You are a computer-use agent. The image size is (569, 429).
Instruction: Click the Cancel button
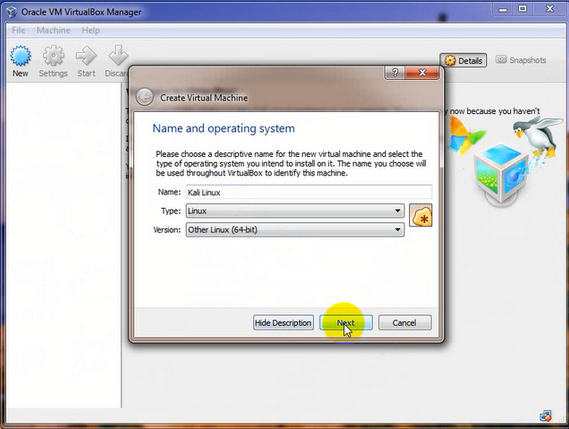[405, 323]
